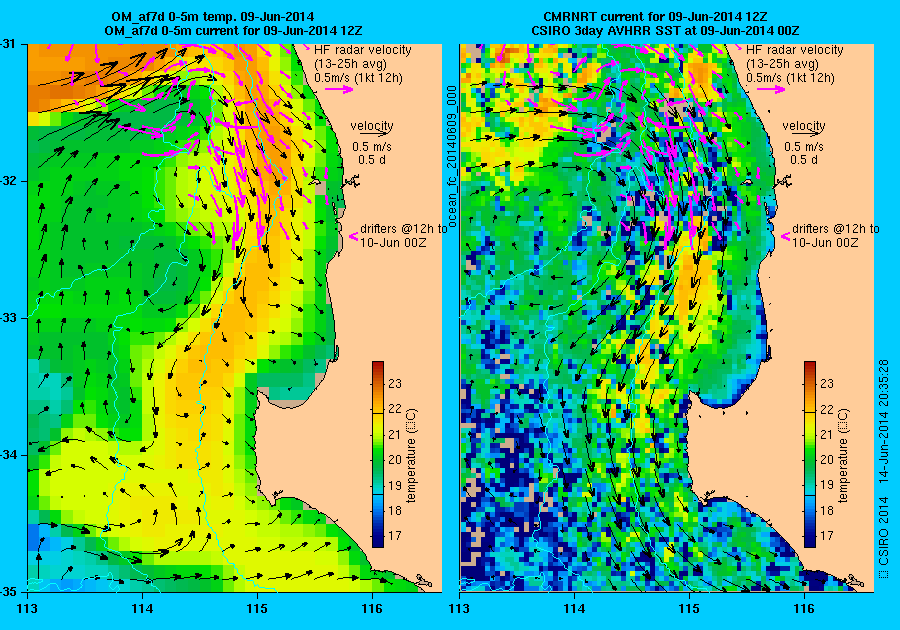The image size is (900, 630).
Task: Click the 19 tick on right color bar
Action: click(827, 485)
